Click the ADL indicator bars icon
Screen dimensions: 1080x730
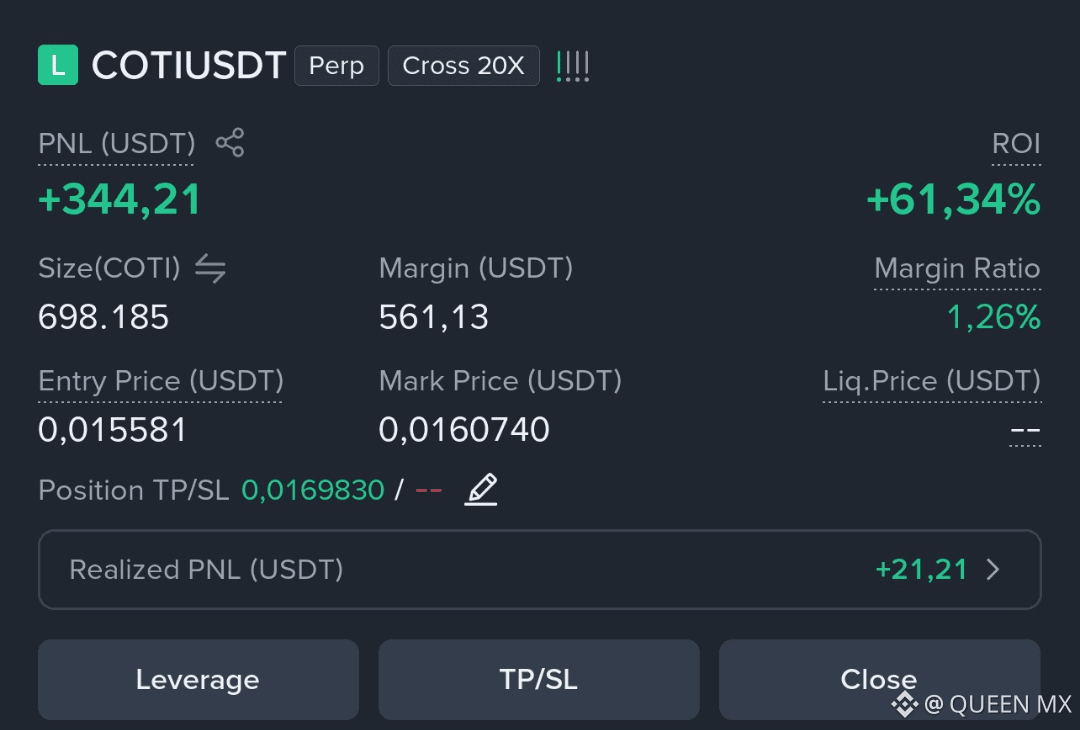click(572, 66)
